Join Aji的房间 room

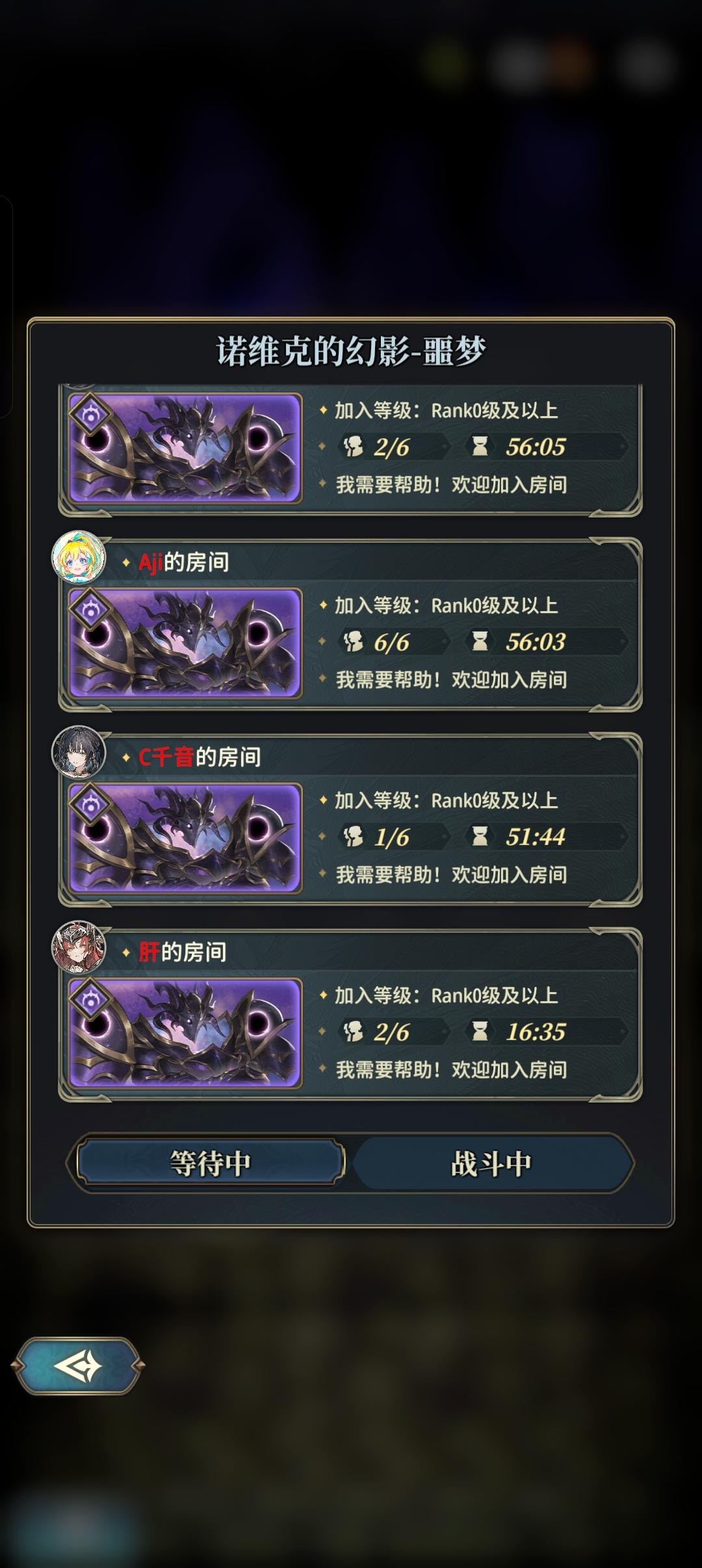350,624
